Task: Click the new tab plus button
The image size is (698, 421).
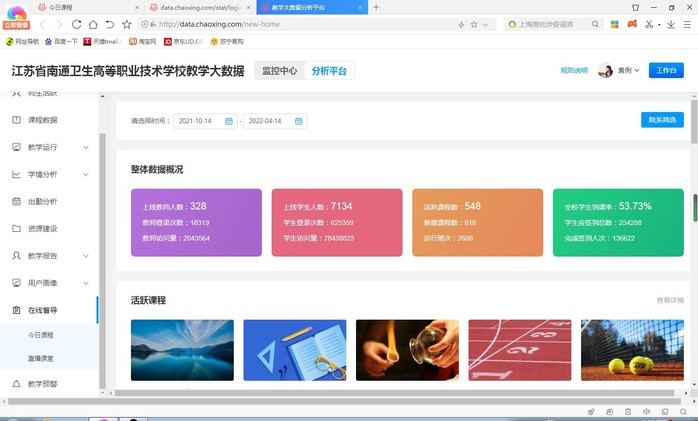Action: point(376,7)
